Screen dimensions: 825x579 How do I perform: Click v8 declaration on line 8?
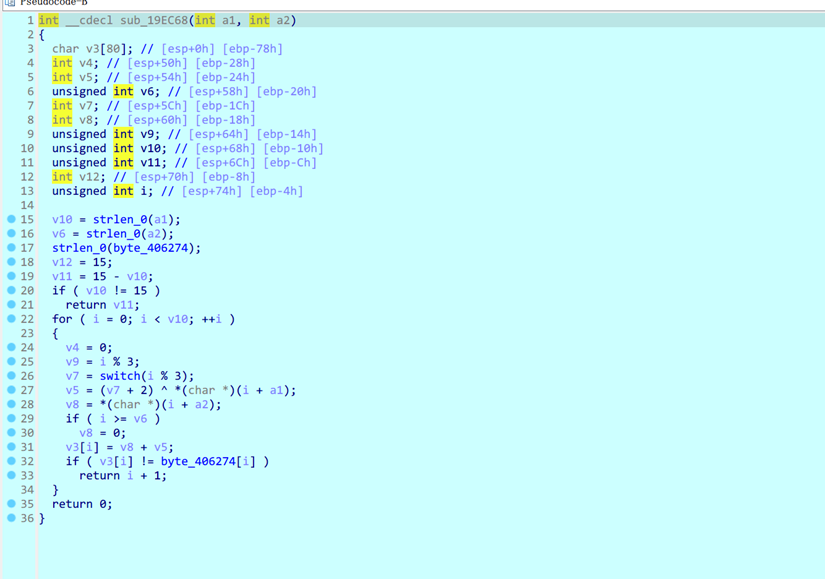point(86,120)
